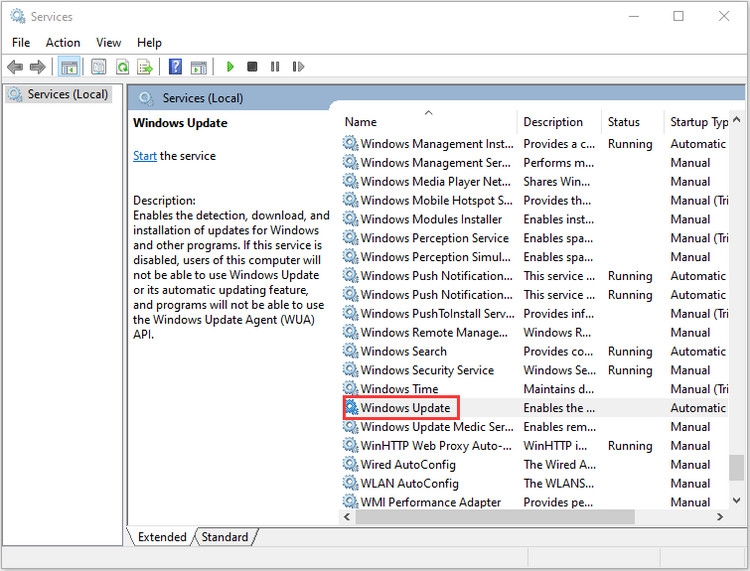Click the Back arrow toolbar icon
This screenshot has height=571, width=750.
click(15, 67)
